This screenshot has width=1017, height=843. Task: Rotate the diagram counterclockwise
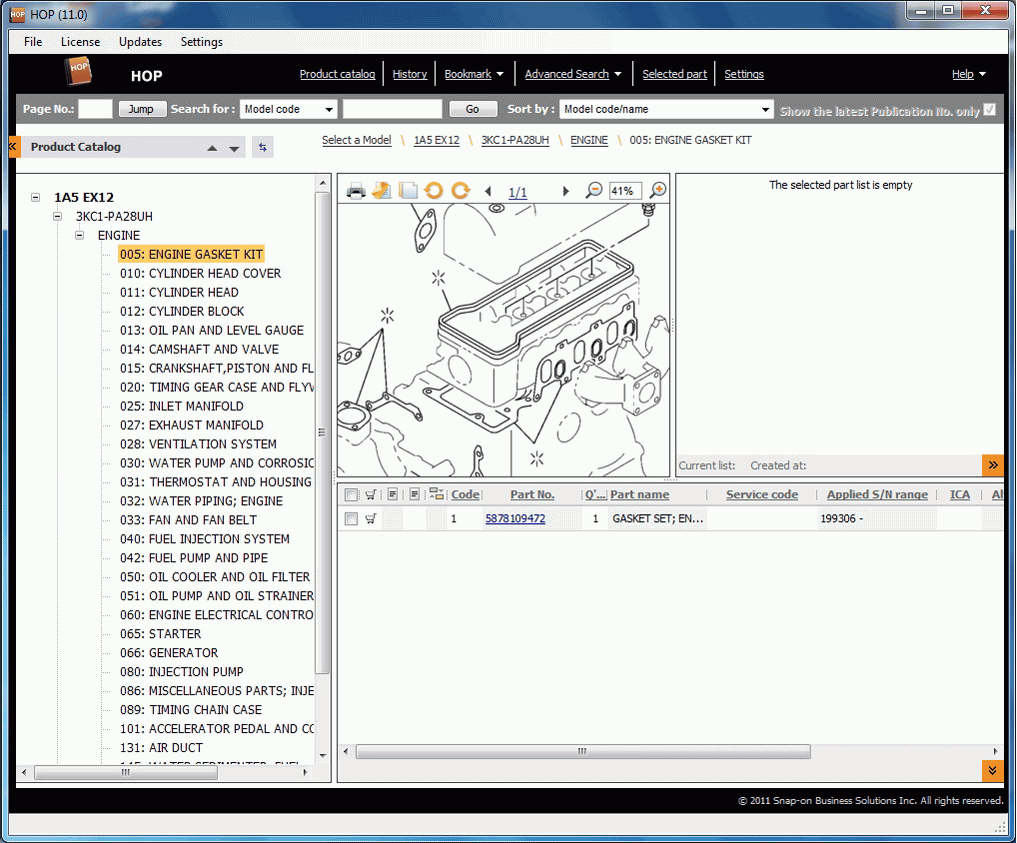(432, 190)
